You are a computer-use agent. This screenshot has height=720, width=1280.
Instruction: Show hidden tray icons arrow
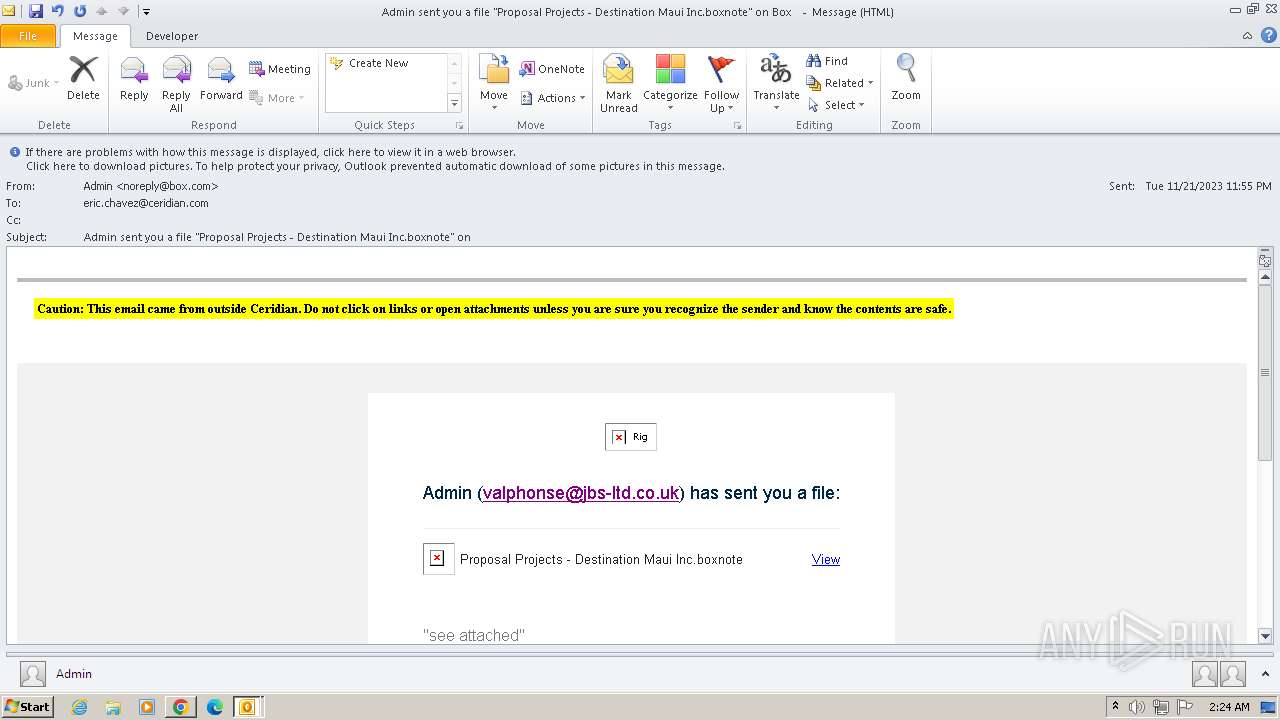click(x=1115, y=706)
